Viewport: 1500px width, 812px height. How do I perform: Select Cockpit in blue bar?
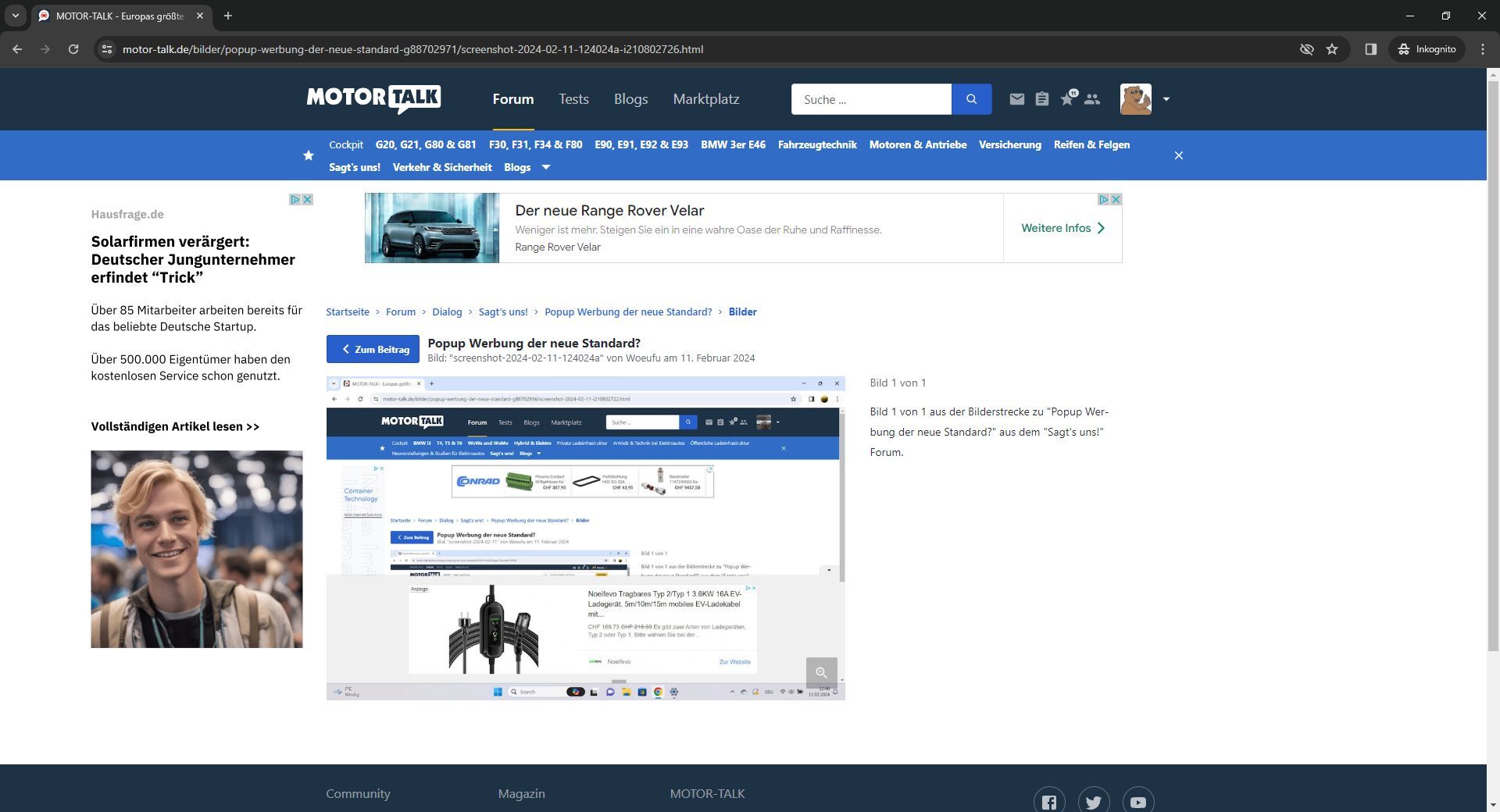point(346,144)
